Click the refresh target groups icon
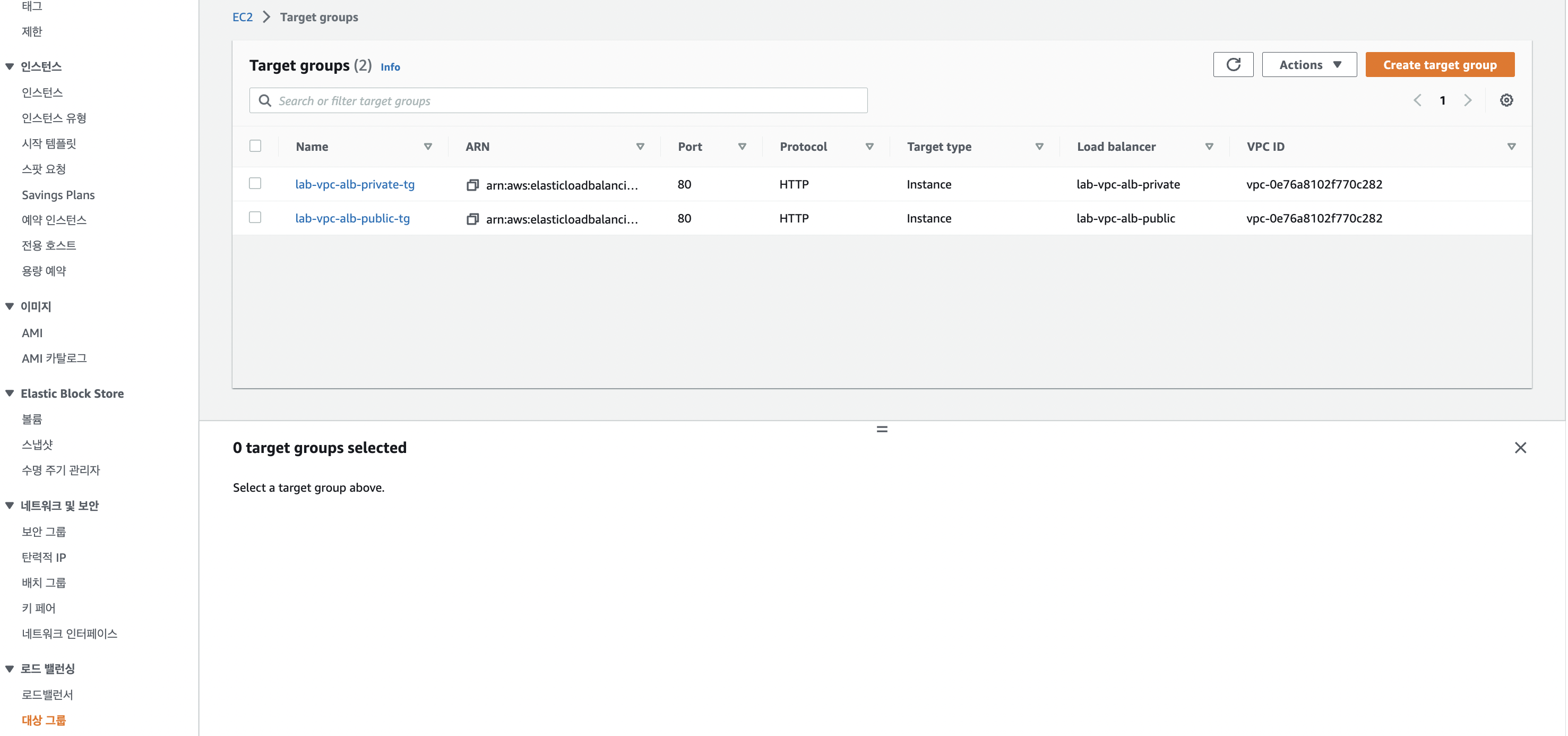This screenshot has width=1568, height=736. pyautogui.click(x=1233, y=65)
